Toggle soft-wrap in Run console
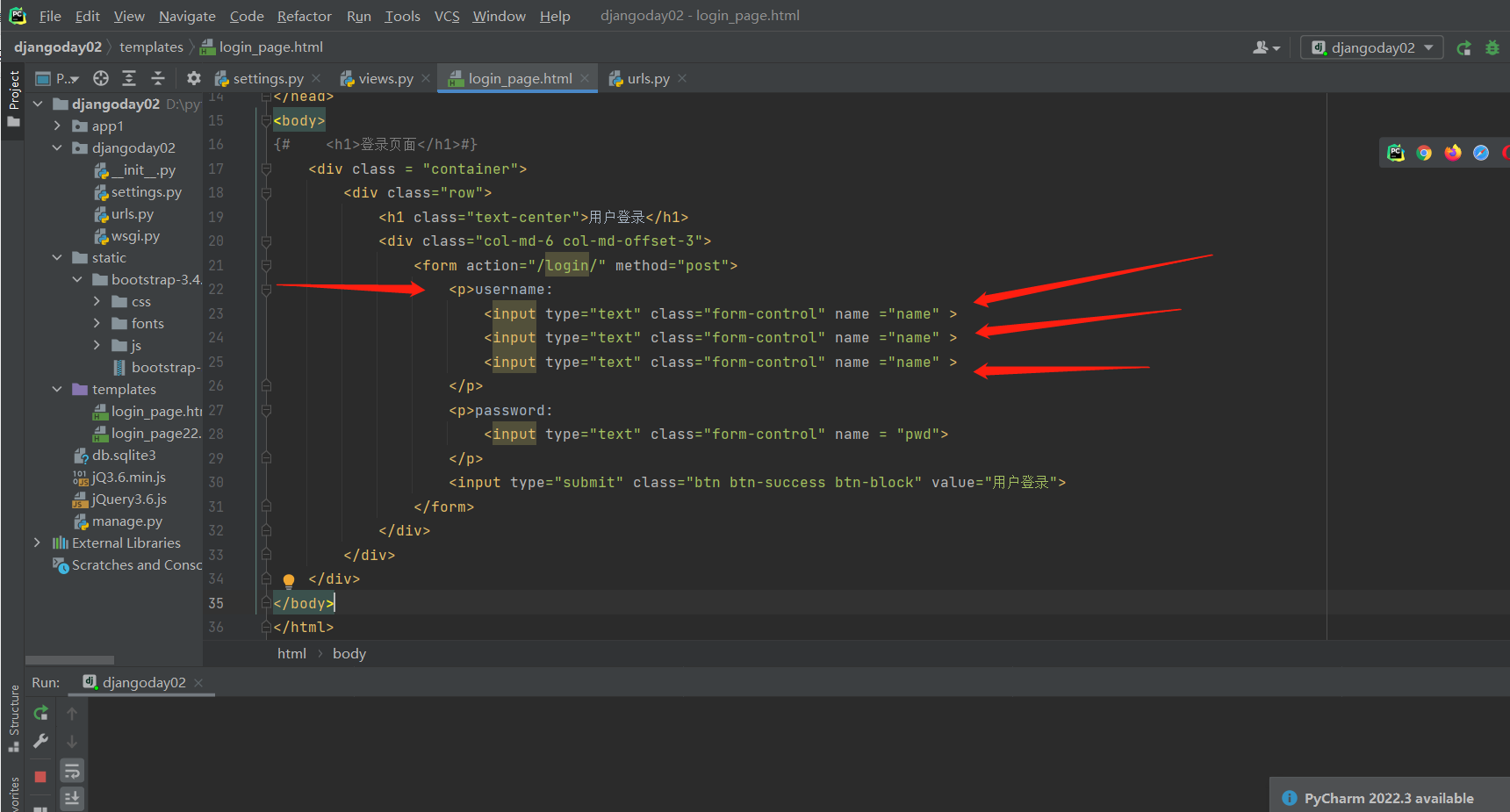The width and height of the screenshot is (1510, 812). 72,771
